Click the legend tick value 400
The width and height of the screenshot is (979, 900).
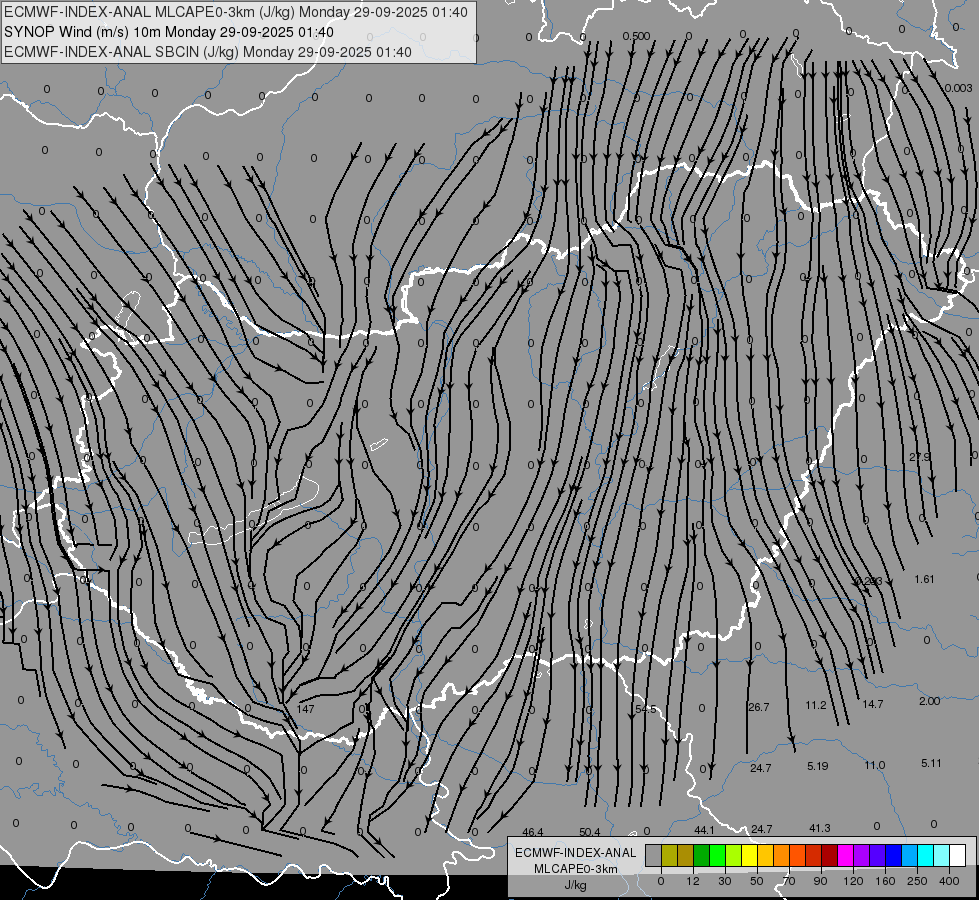[x=949, y=881]
